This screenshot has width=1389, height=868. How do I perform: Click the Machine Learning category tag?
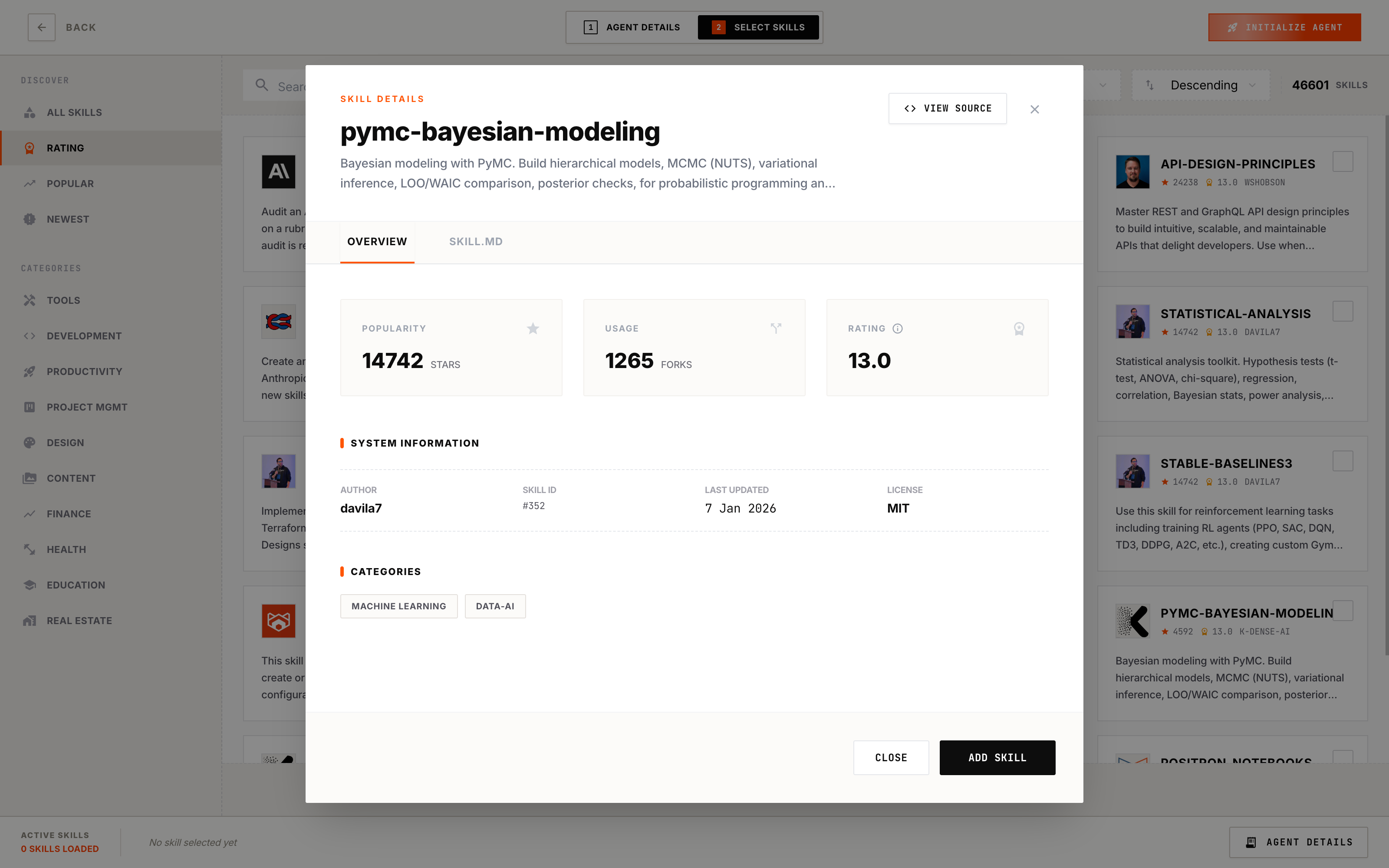[398, 606]
